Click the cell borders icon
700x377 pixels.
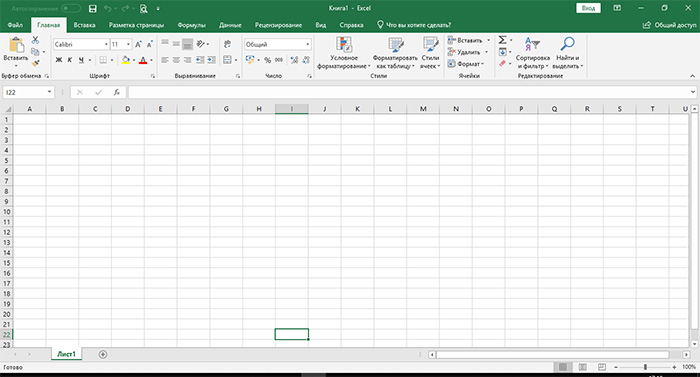point(103,60)
